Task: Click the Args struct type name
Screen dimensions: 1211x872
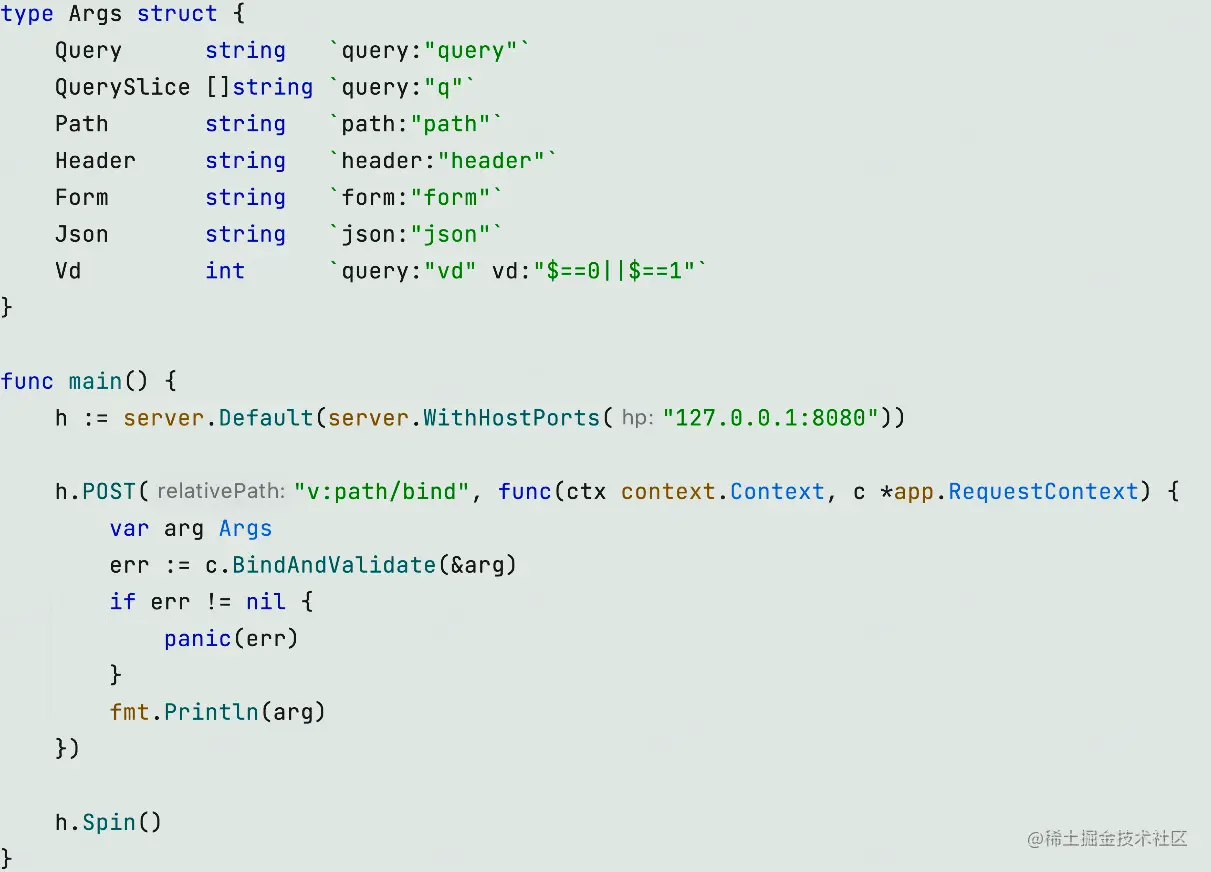Action: point(95,14)
